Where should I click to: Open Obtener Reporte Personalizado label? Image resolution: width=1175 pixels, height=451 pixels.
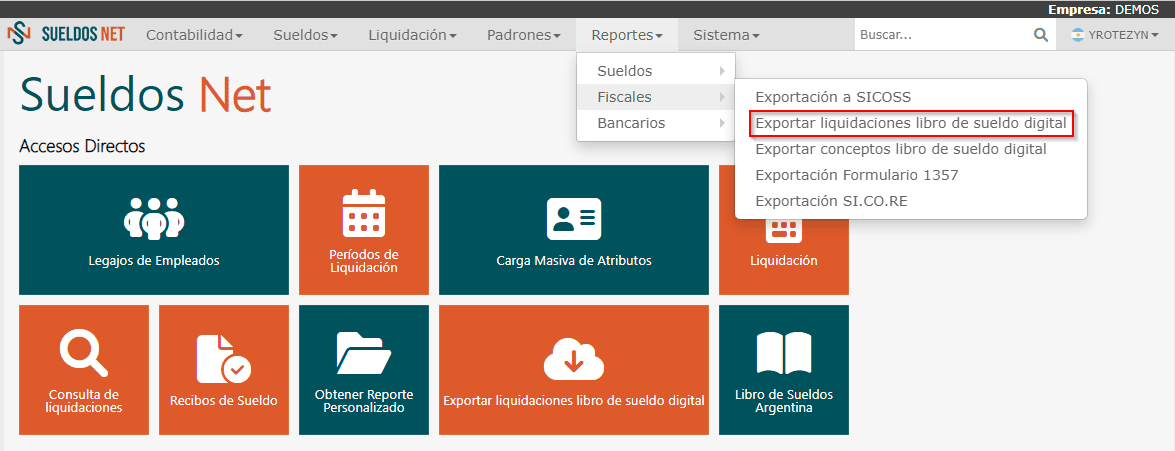363,401
